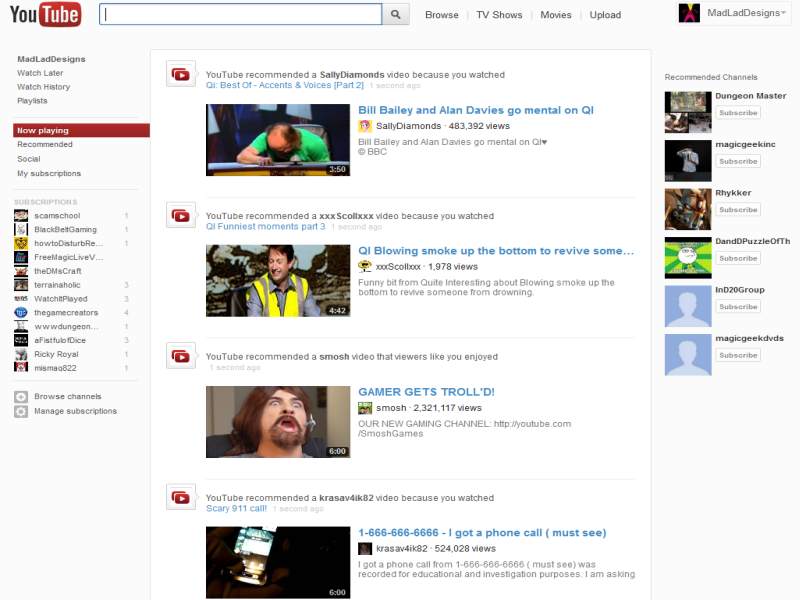Subscribe to magicgeekinc channel
800x600 pixels.
point(738,161)
